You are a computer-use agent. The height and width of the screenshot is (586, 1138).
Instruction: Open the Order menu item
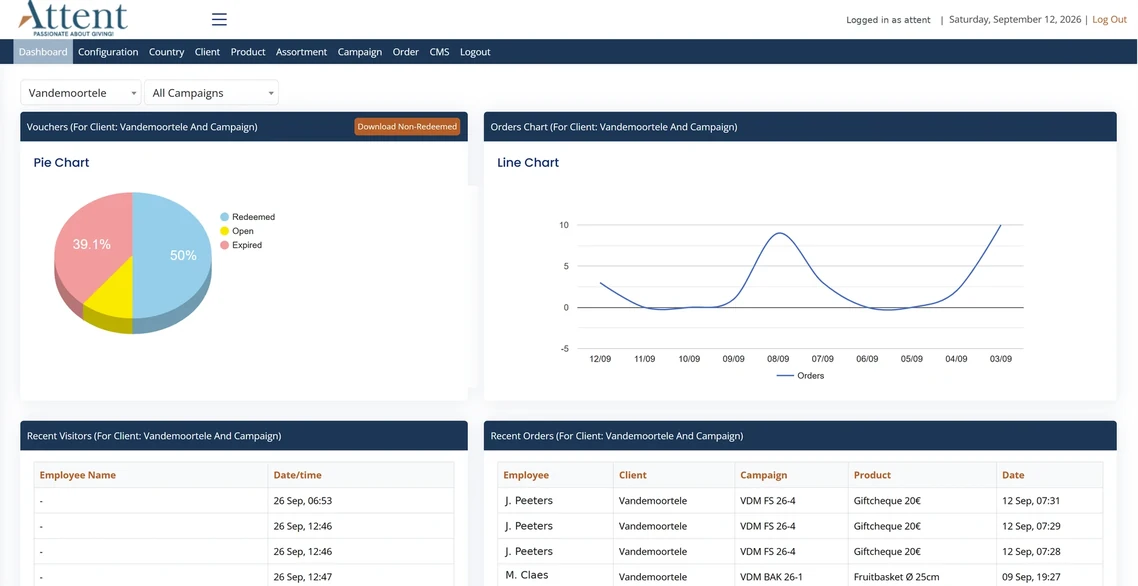406,52
